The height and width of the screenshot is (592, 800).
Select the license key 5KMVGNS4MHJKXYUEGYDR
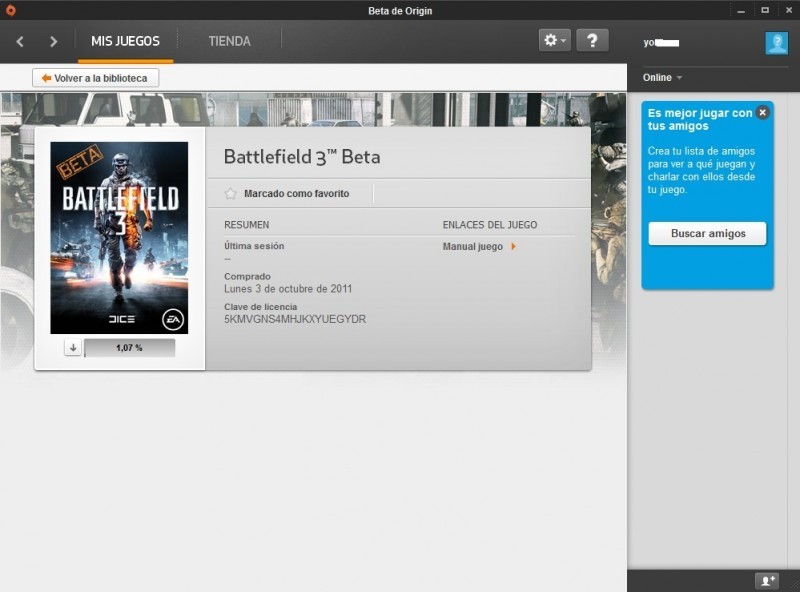click(295, 319)
